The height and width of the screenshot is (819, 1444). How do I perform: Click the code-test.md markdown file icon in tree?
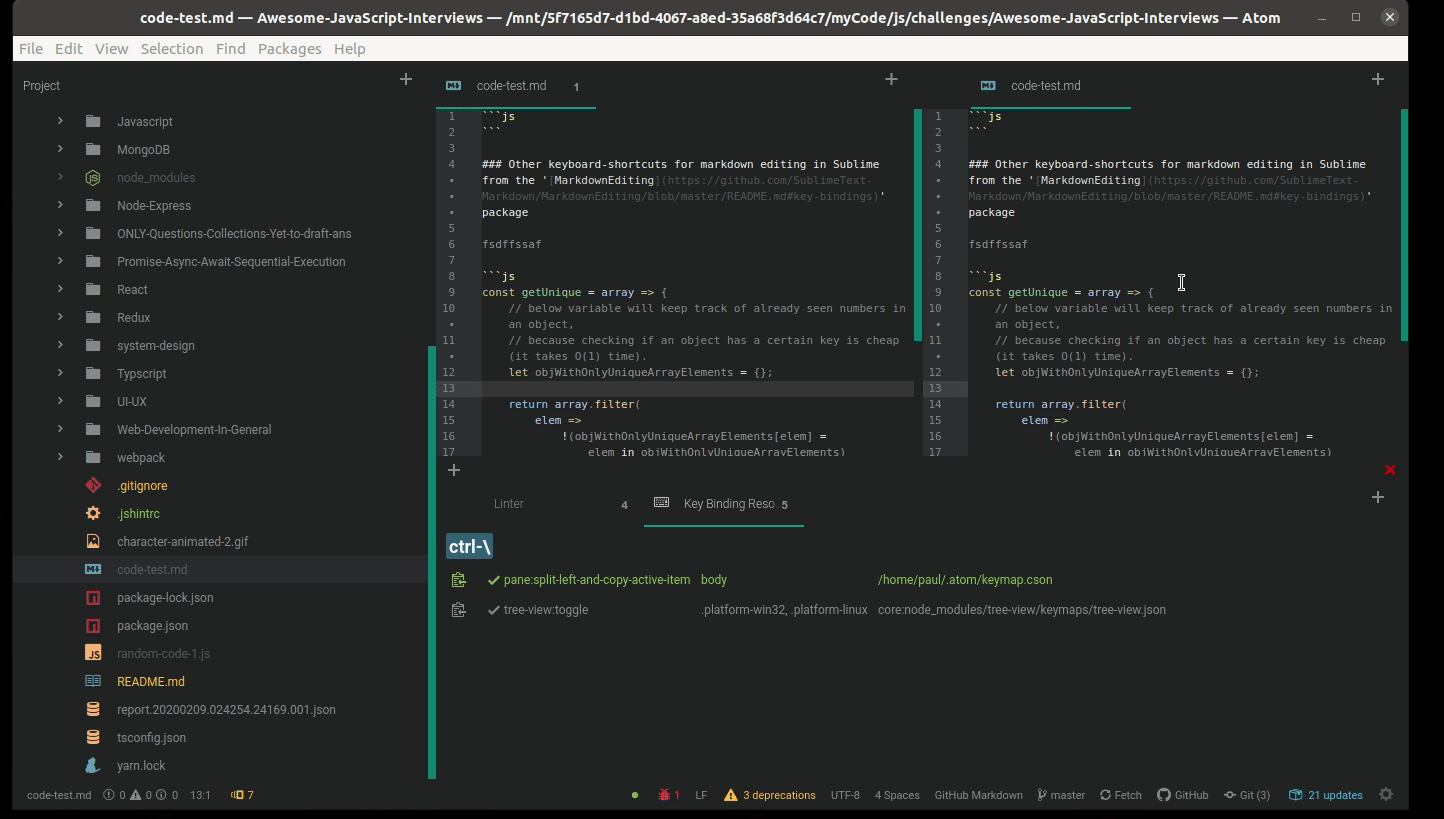click(x=93, y=569)
